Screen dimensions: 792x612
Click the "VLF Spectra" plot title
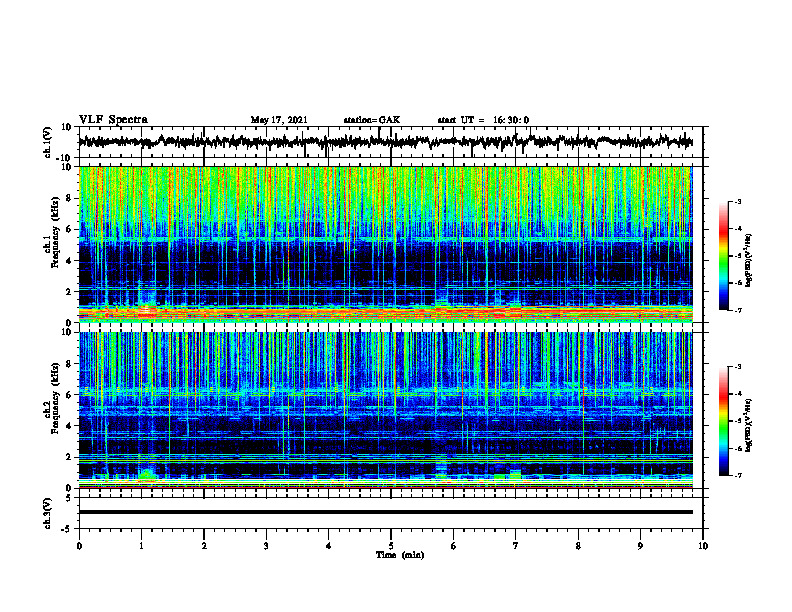pyautogui.click(x=113, y=120)
